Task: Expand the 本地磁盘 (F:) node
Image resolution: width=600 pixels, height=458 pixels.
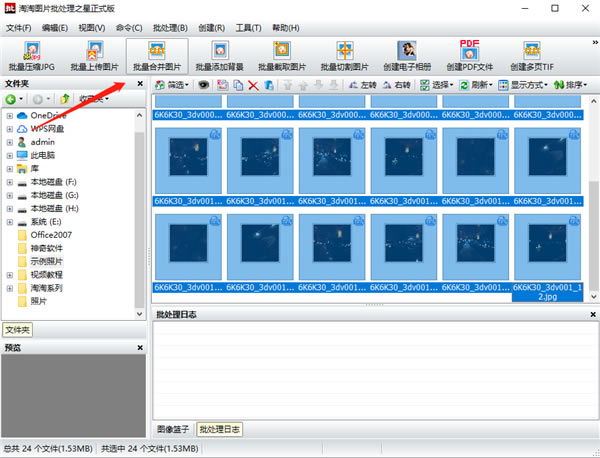Action: pos(10,182)
